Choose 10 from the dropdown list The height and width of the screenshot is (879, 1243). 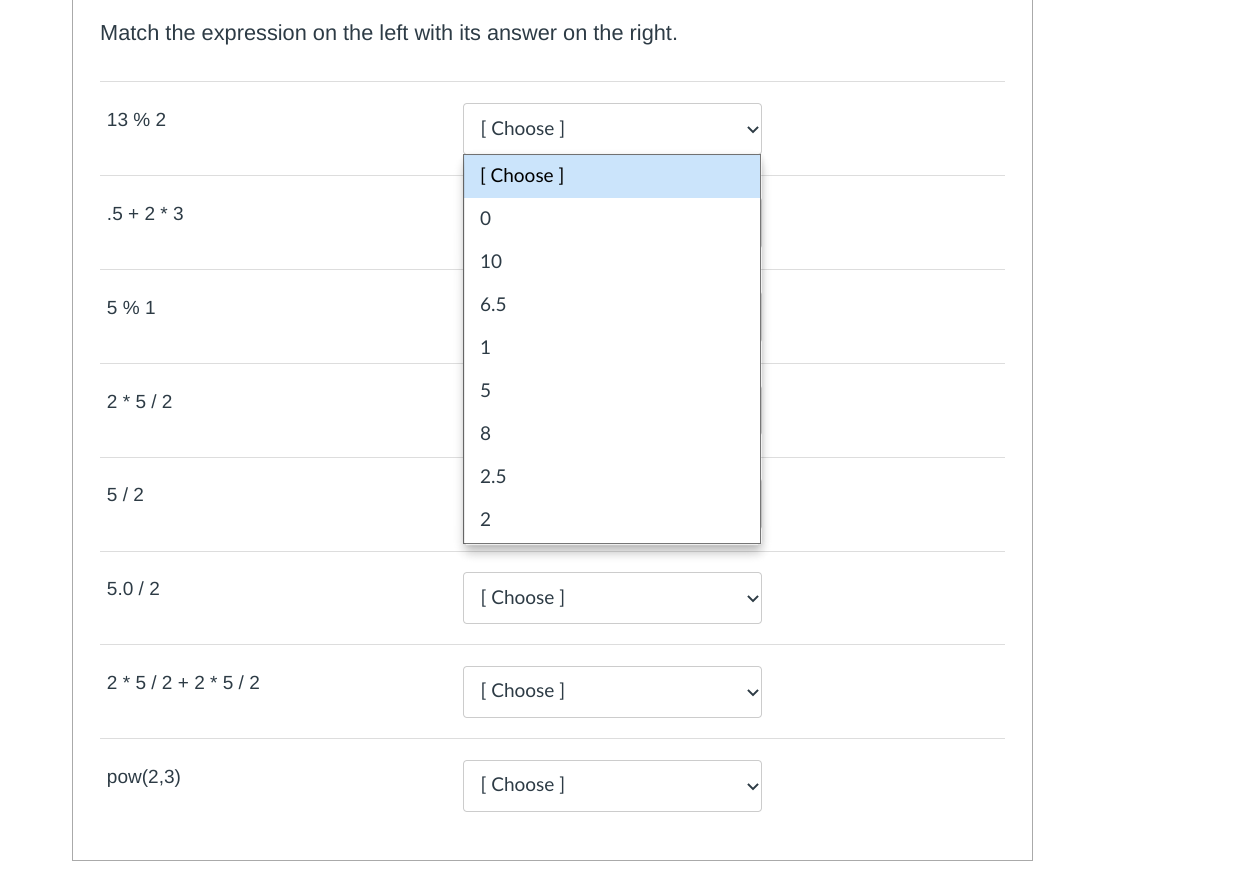point(611,262)
